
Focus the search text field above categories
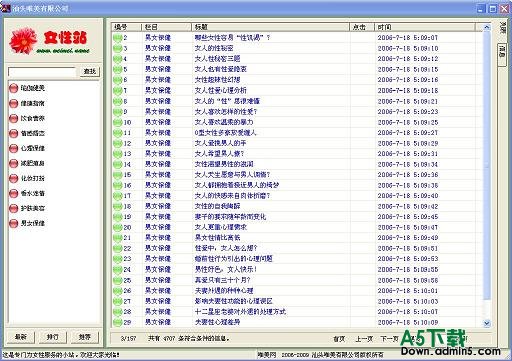42,72
